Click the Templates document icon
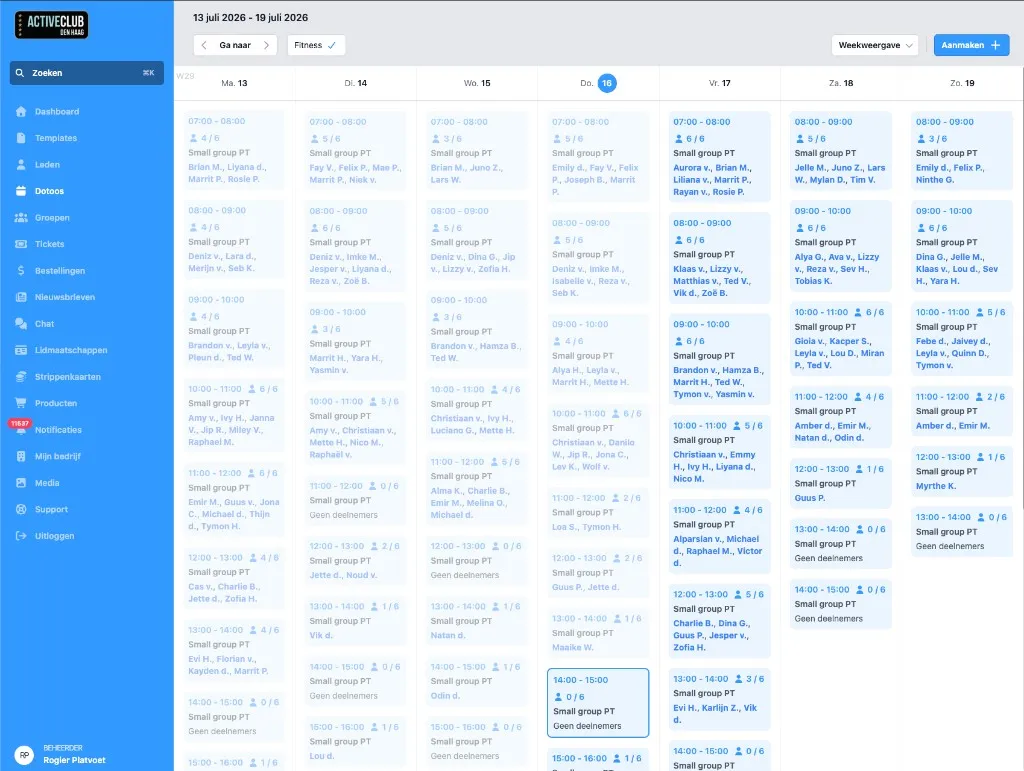1024x771 pixels. 21,138
